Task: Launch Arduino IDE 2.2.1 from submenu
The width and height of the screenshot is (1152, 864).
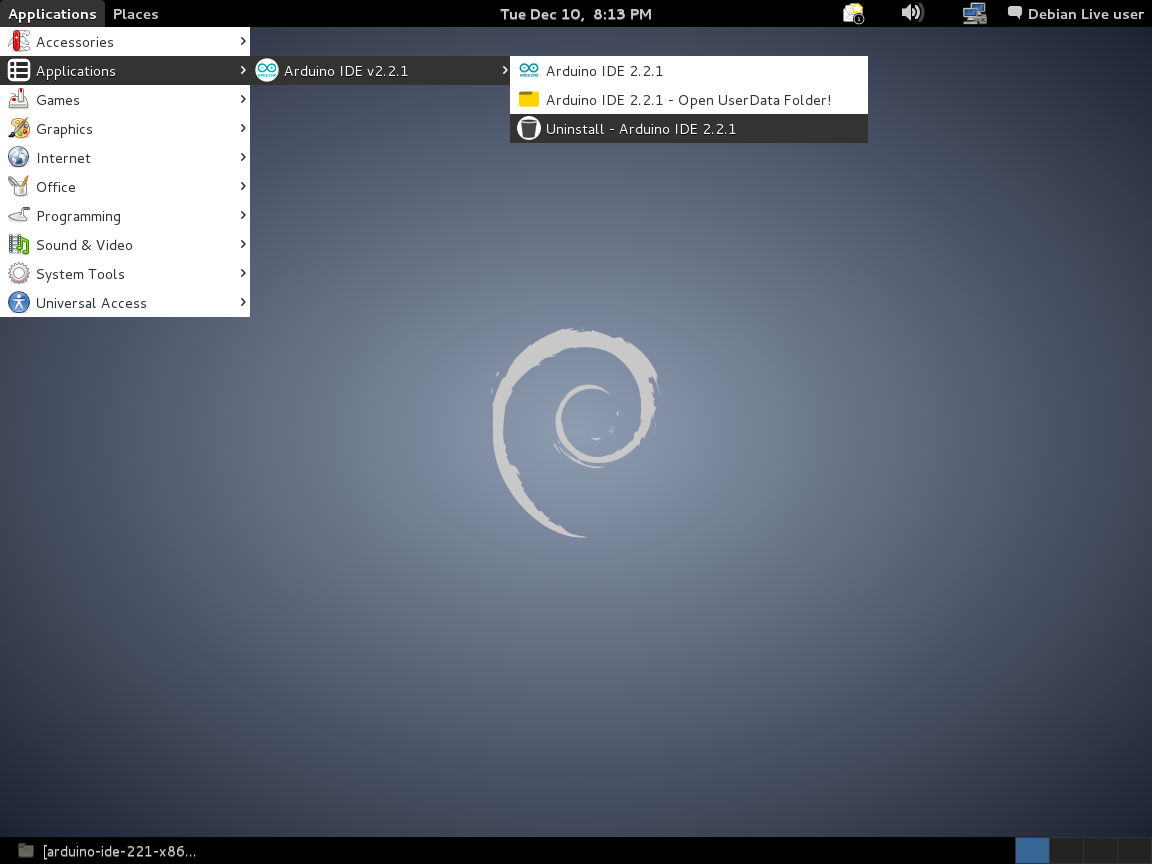Action: click(x=604, y=71)
